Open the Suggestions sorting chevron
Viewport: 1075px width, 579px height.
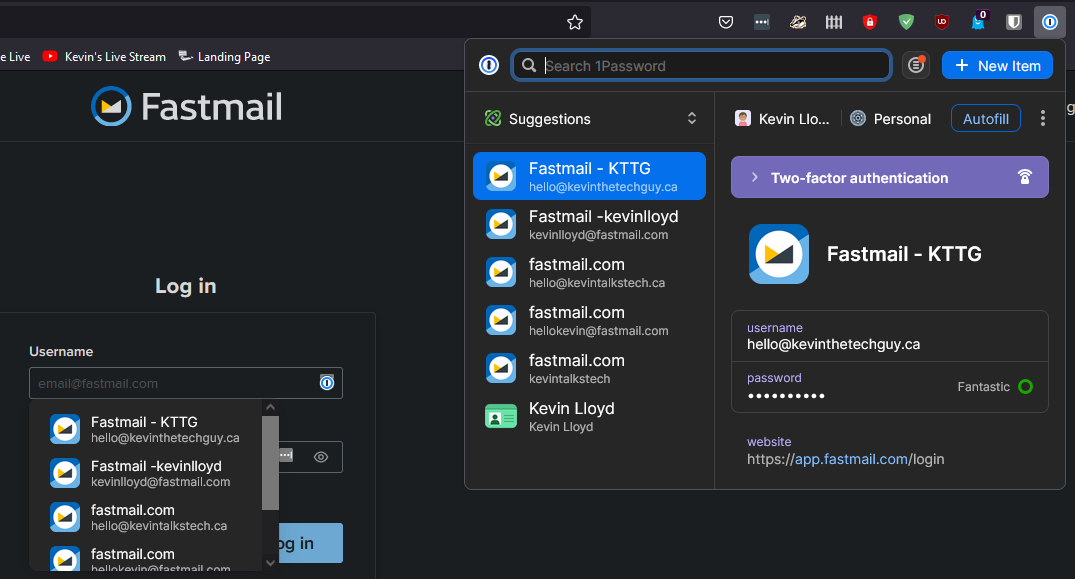(691, 117)
